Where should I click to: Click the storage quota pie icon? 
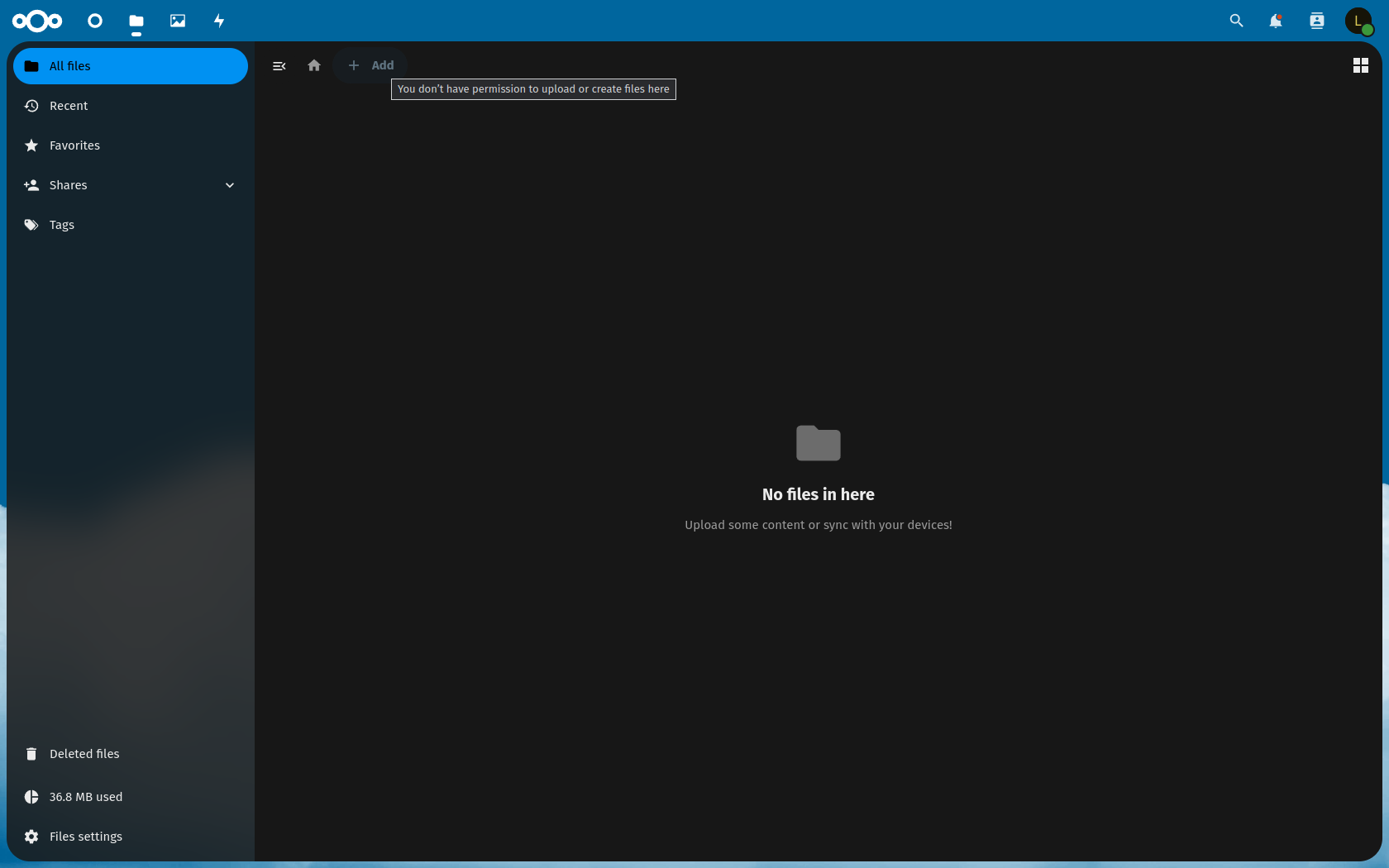click(x=31, y=797)
